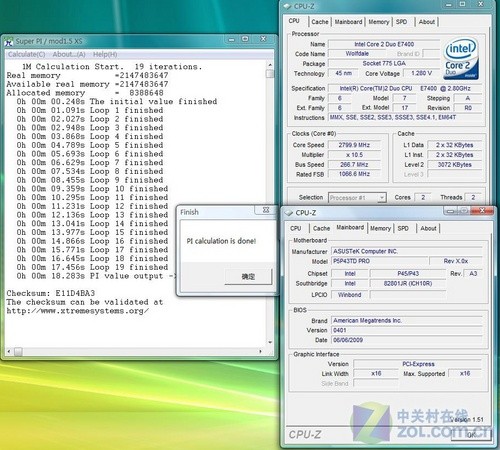
Task: Maximize the Super PI window
Action: point(245,39)
